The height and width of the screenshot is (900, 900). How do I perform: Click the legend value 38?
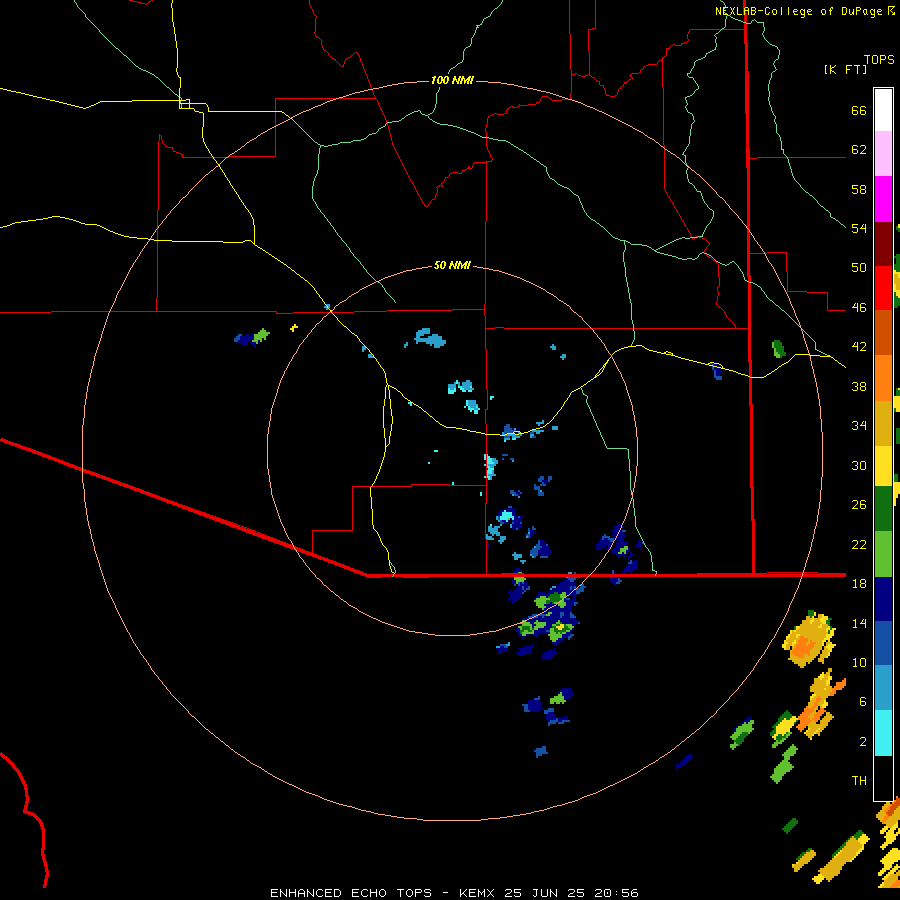pos(859,387)
